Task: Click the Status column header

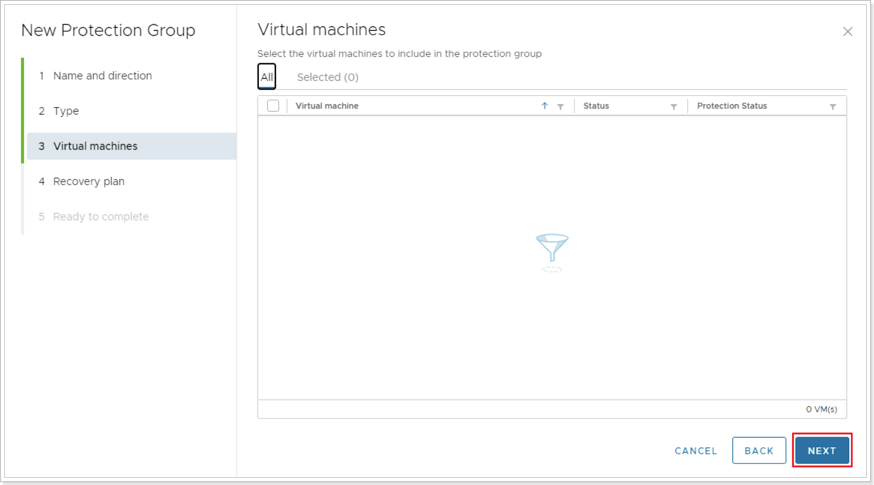Action: coord(596,106)
